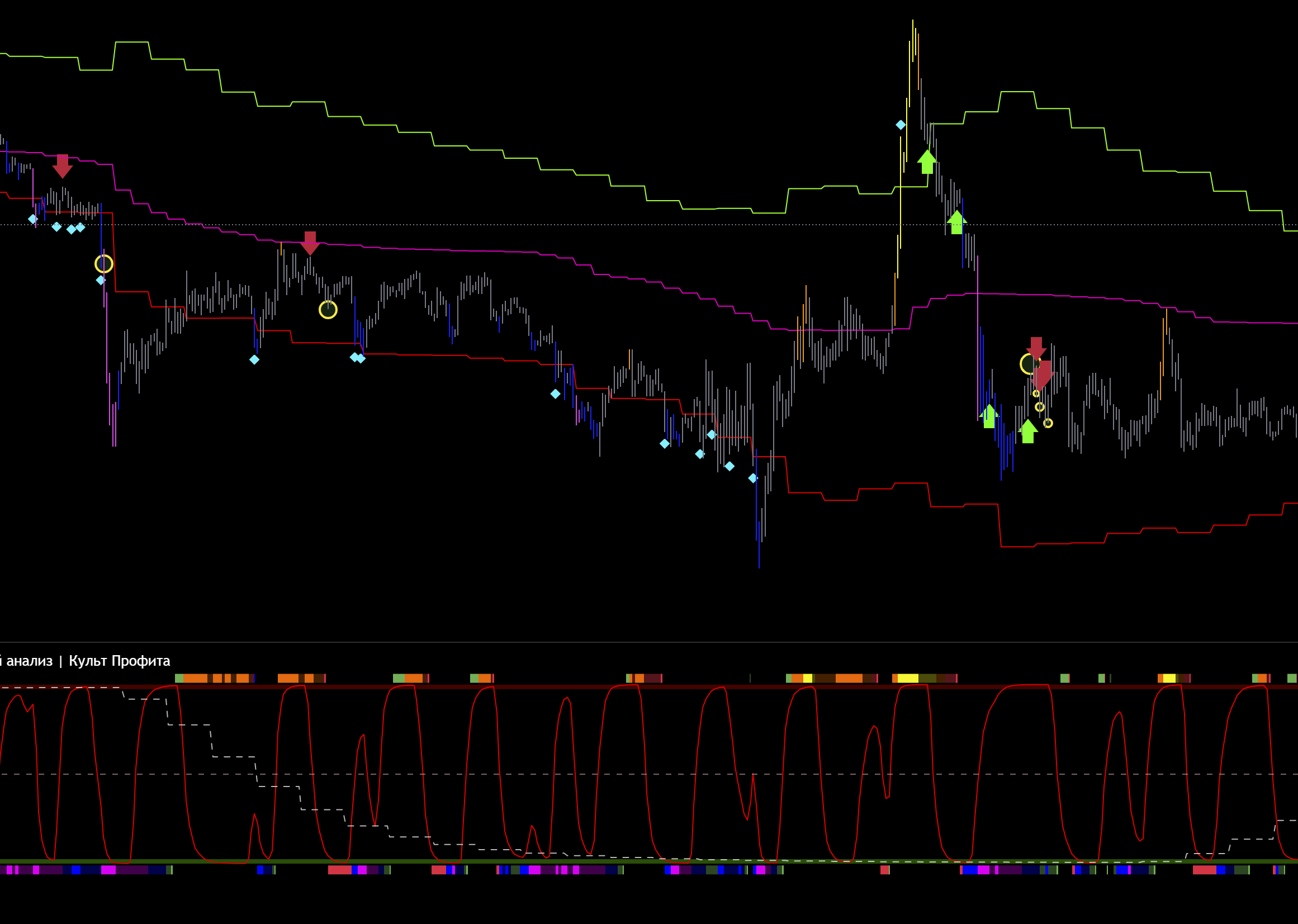Viewport: 1298px width, 924px height.
Task: Click widest bright yellow segment in upper bar
Action: pos(908,678)
